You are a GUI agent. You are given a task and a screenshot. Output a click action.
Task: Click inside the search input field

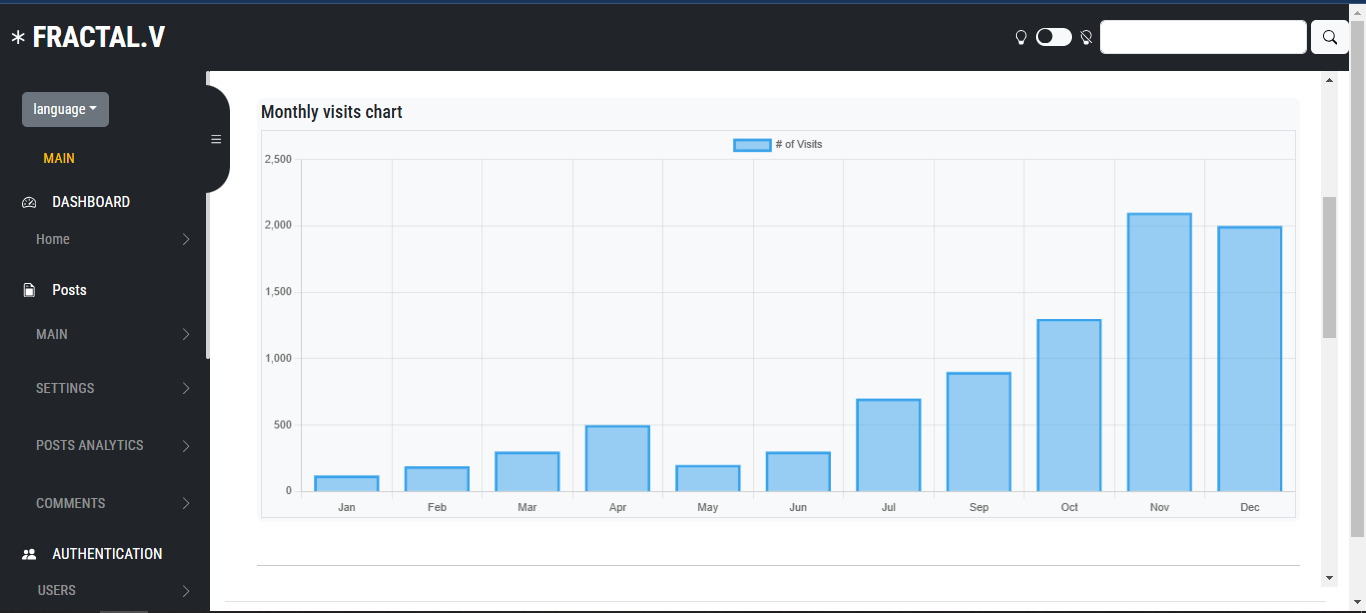(x=1202, y=37)
